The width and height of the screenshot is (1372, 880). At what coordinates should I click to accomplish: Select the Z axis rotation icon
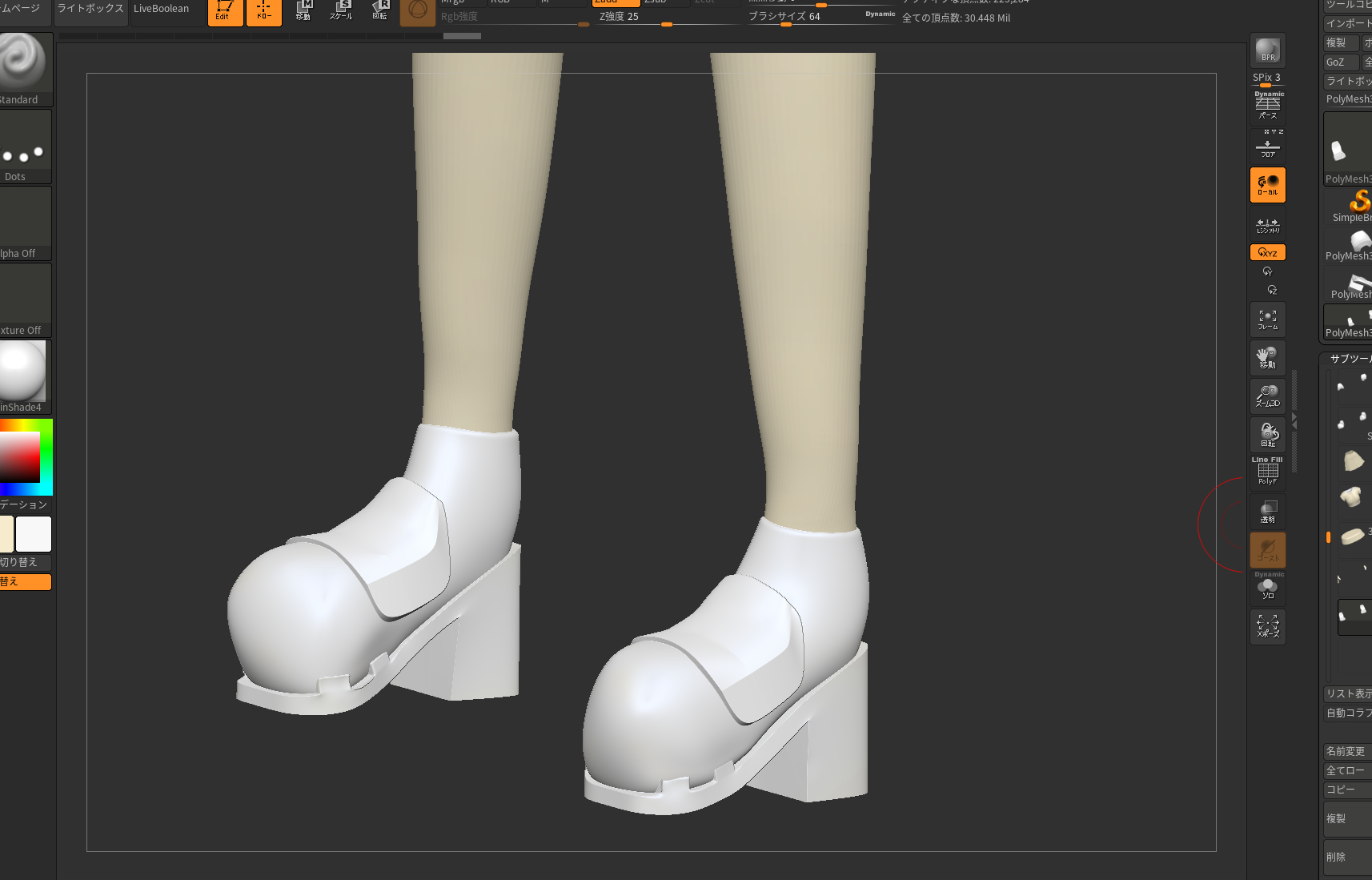1272,290
